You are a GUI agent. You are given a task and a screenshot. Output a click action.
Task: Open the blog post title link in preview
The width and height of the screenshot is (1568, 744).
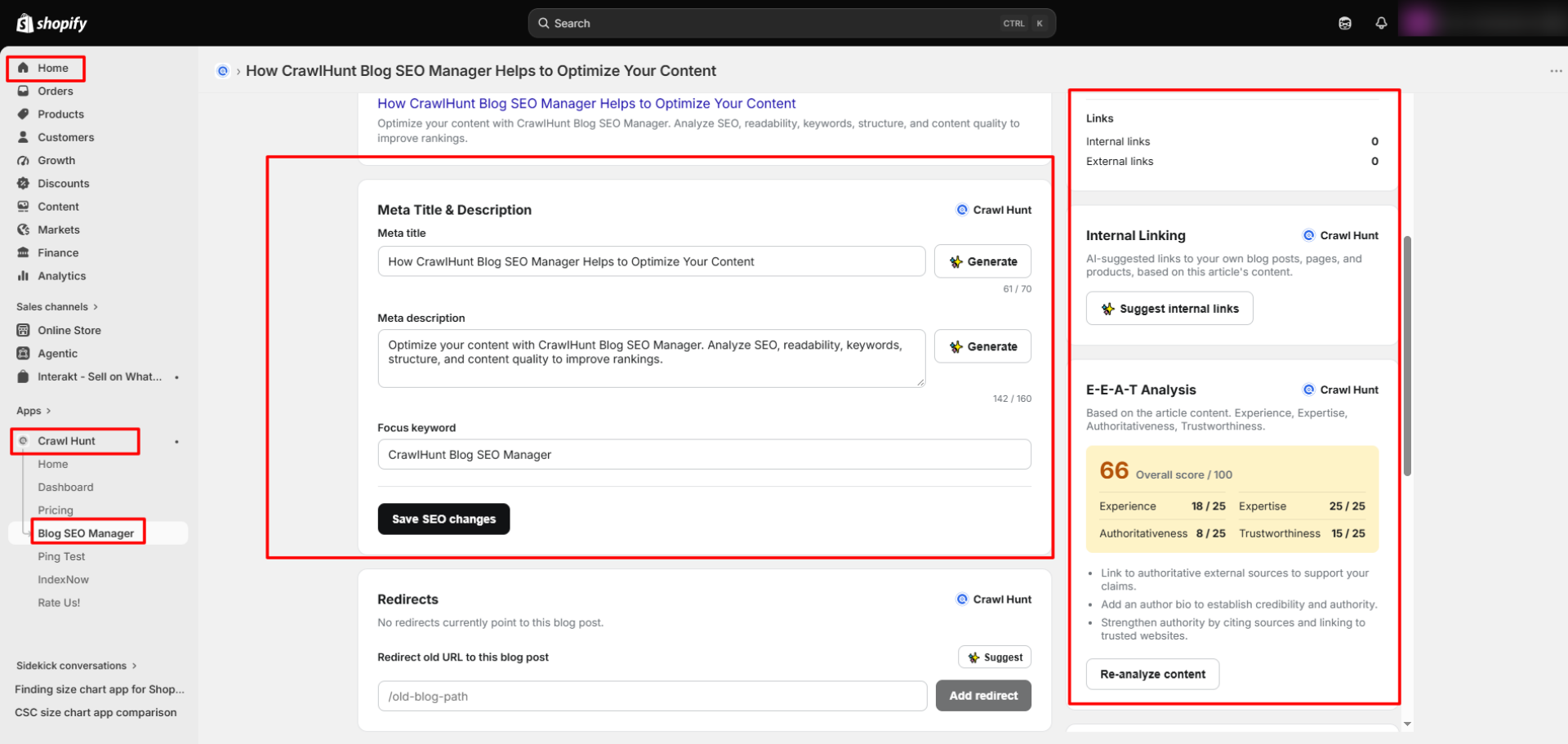click(586, 104)
